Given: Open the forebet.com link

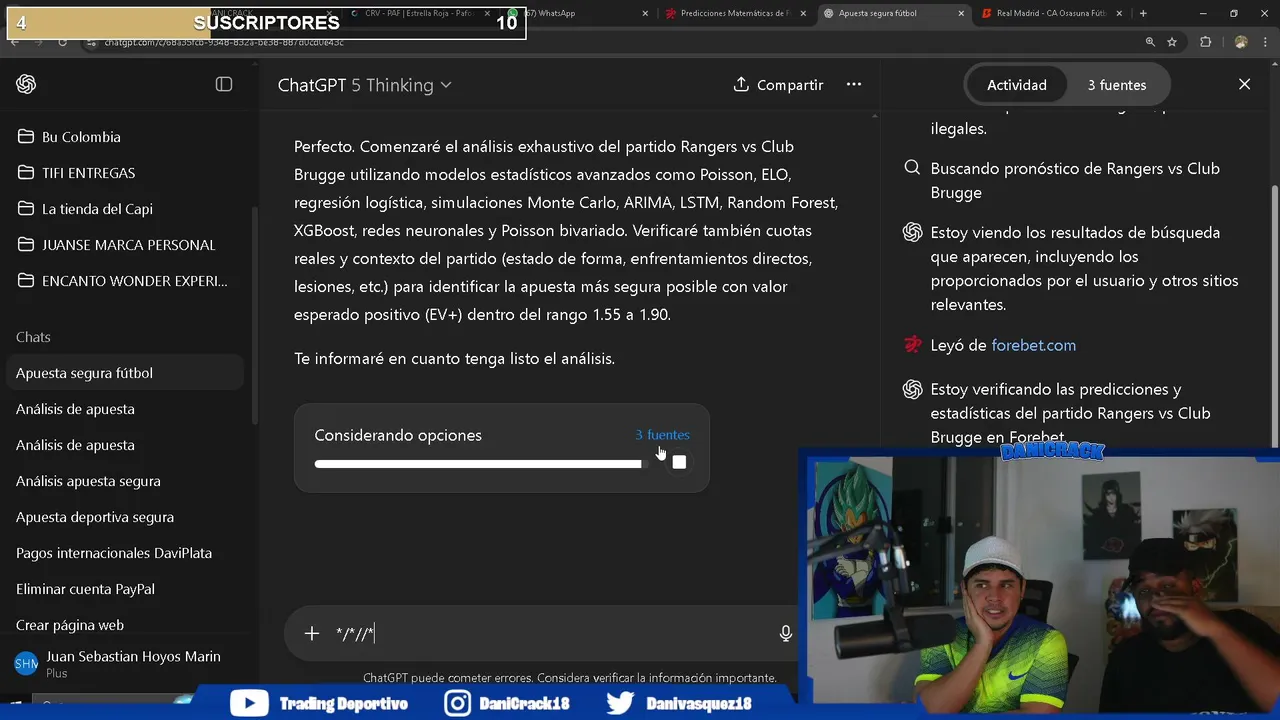Looking at the screenshot, I should [1033, 345].
